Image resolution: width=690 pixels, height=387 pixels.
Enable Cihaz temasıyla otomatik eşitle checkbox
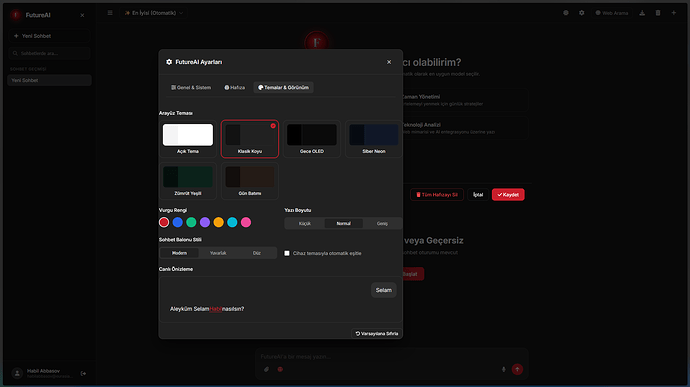[x=287, y=253]
